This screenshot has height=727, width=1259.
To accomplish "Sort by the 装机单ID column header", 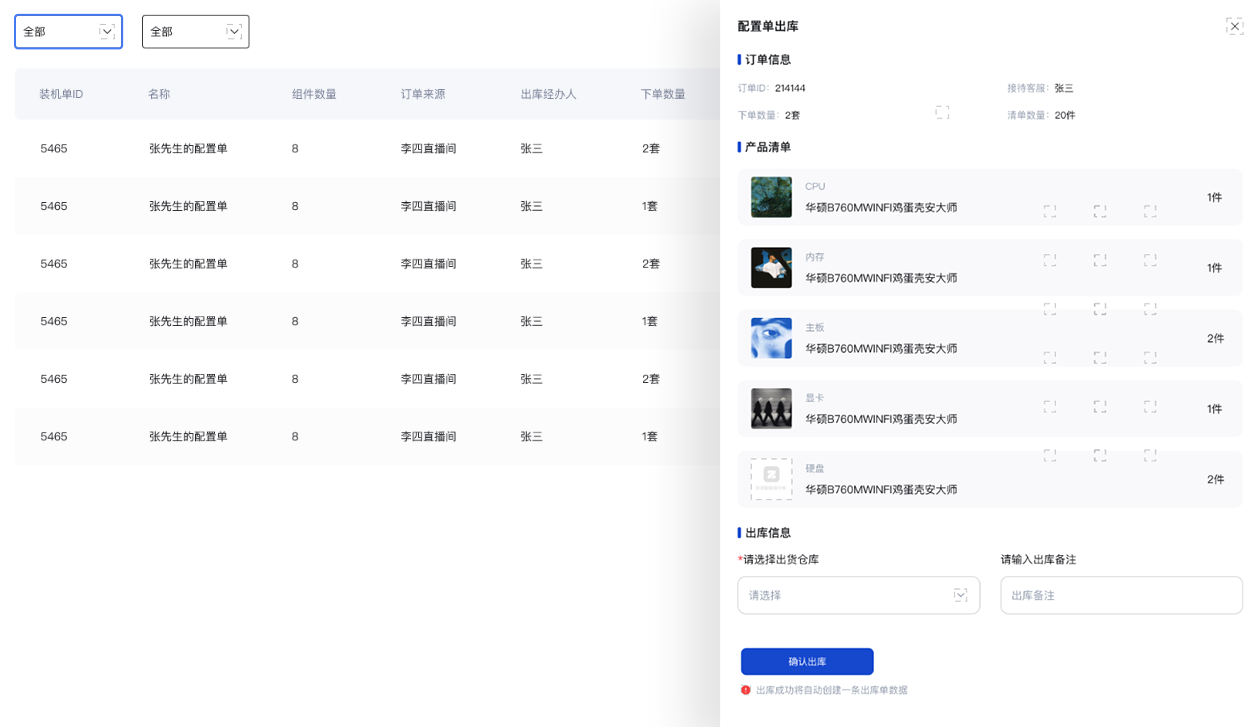I will 61,94.
